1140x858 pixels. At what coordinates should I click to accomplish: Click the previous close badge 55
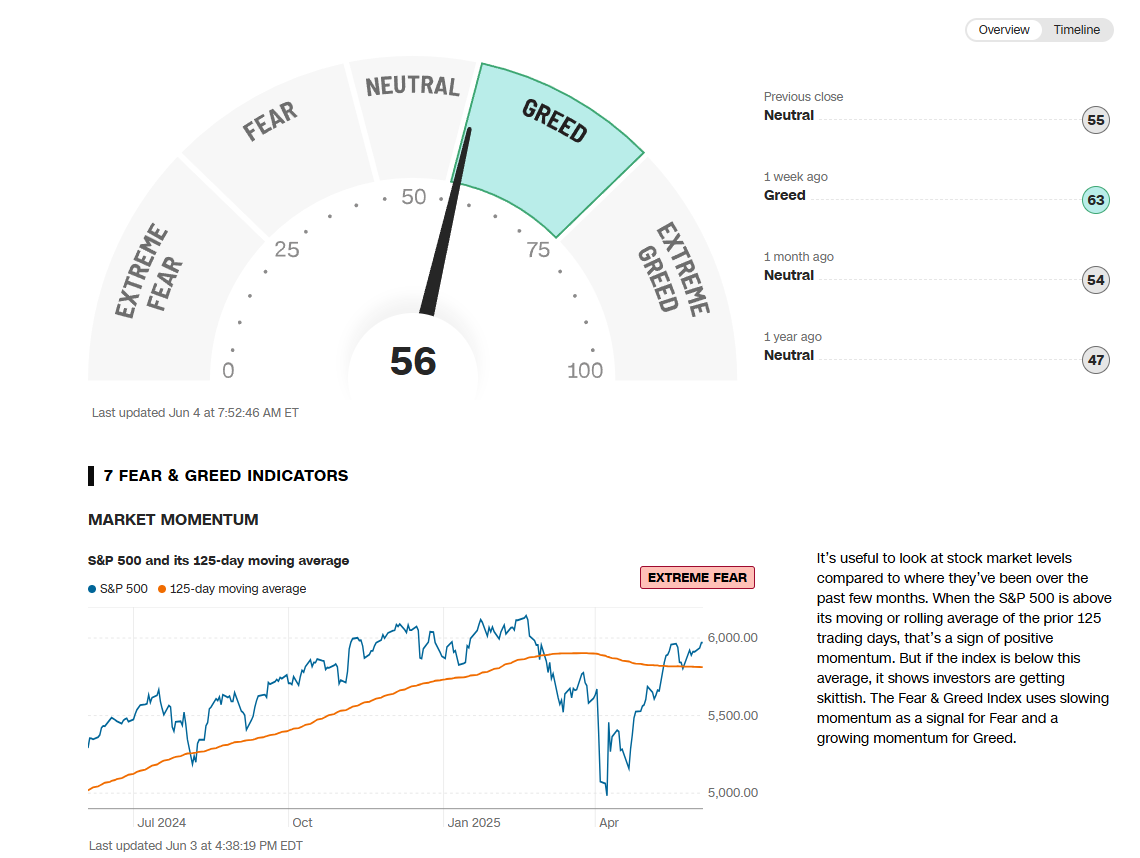(1096, 121)
